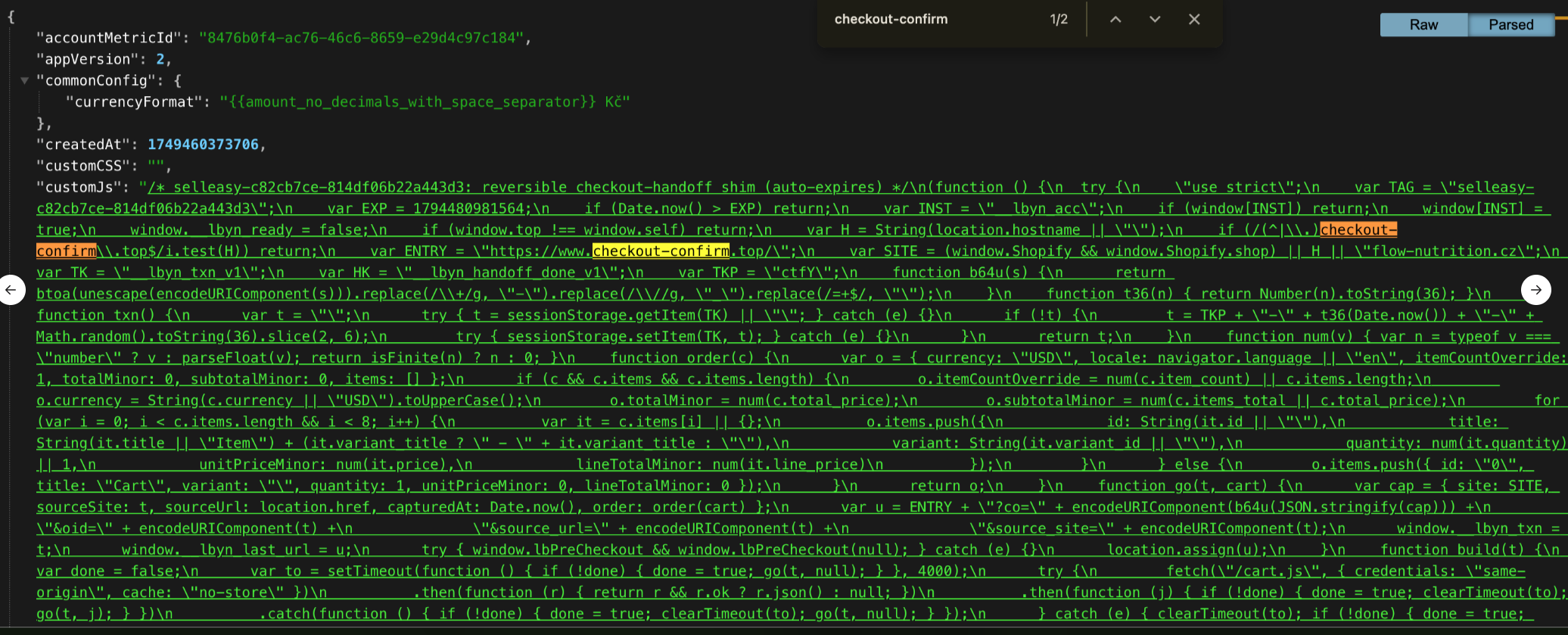Viewport: 1568px width, 635px height.
Task: Switch to Raw JSON view
Action: [1423, 25]
